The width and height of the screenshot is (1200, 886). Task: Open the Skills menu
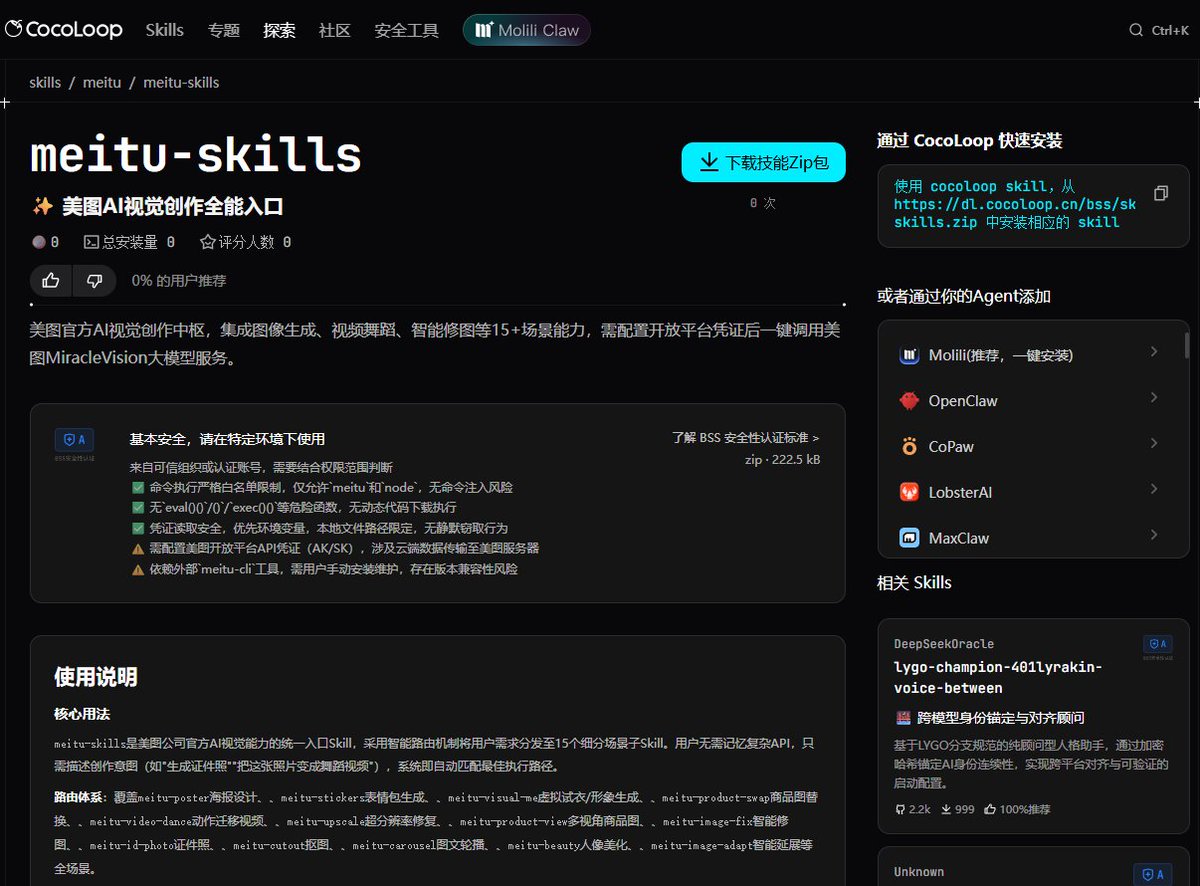[x=164, y=30]
